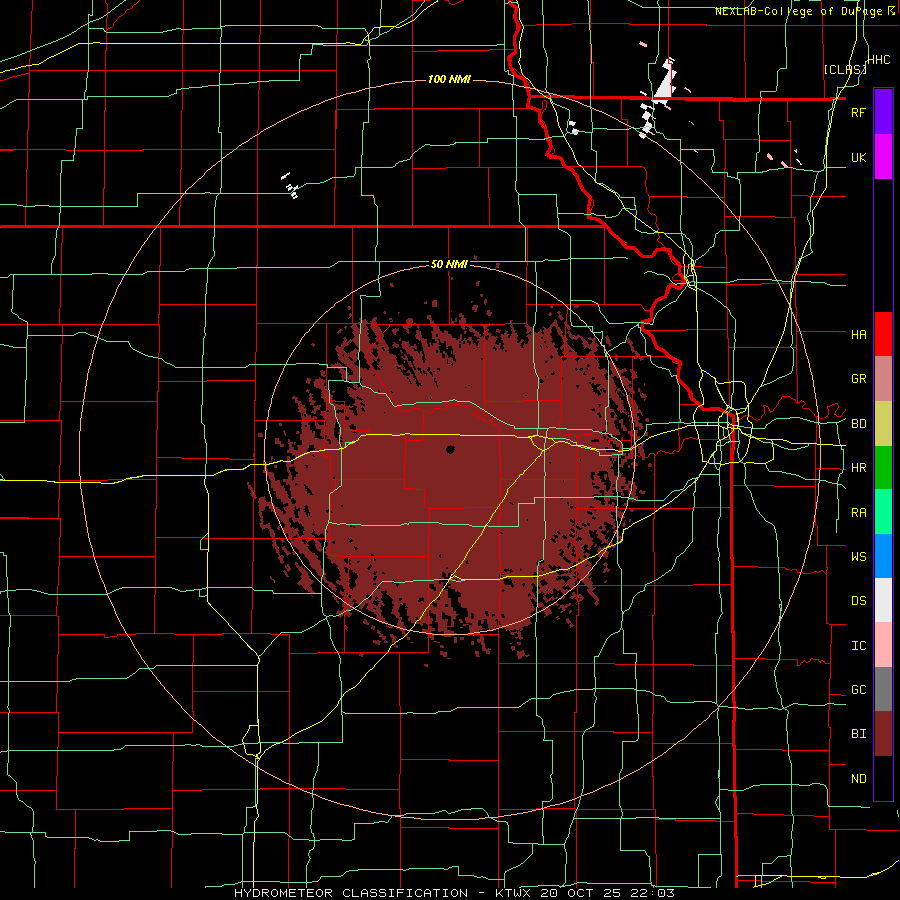Click the blue WS legend swatch
900x900 pixels.
coord(883,556)
